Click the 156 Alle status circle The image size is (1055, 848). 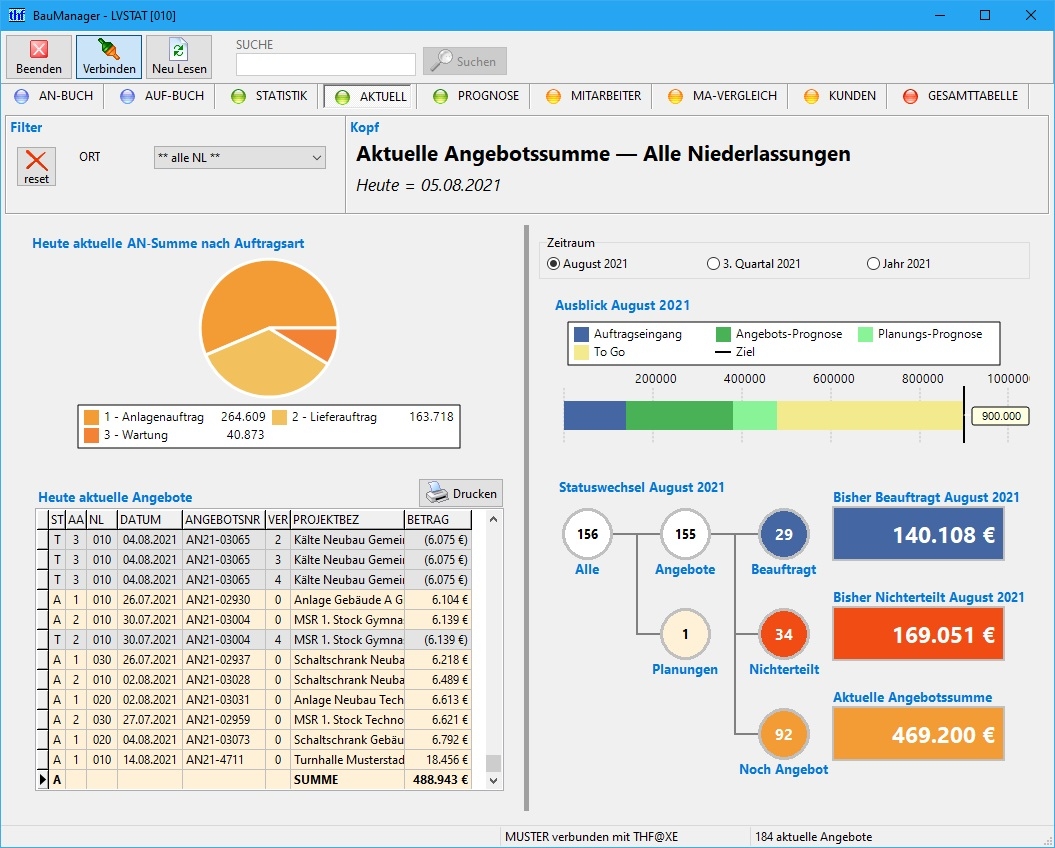pyautogui.click(x=587, y=534)
